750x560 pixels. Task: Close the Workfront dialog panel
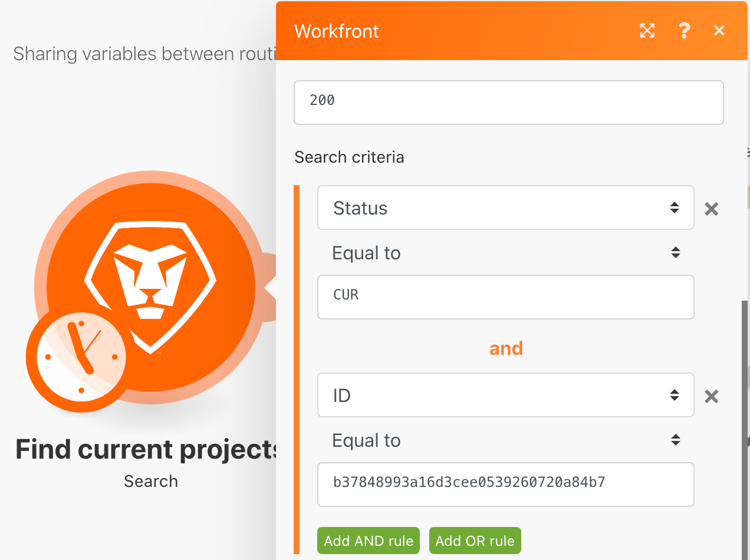click(719, 31)
